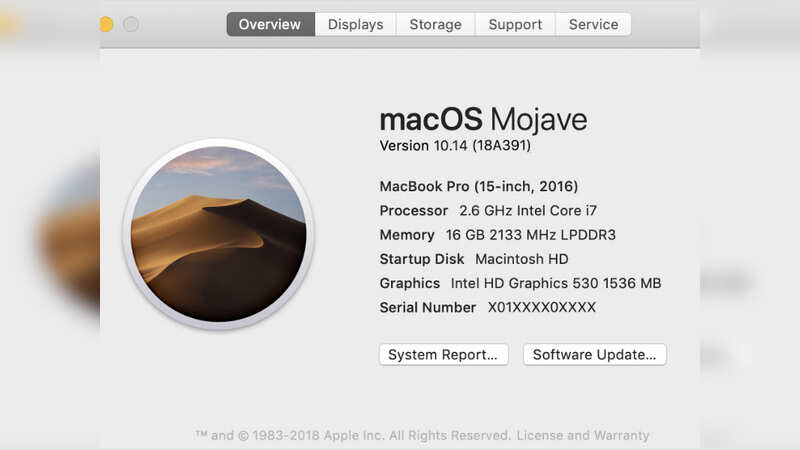This screenshot has width=800, height=450.
Task: Minimize window with the yellow button
Action: coord(106,24)
